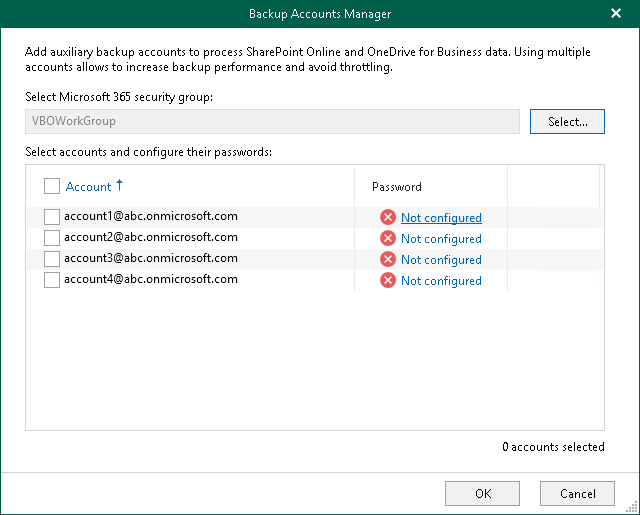640x515 pixels.
Task: Check the account2@abc.onmicrosoft.com checkbox
Action: [x=52, y=238]
